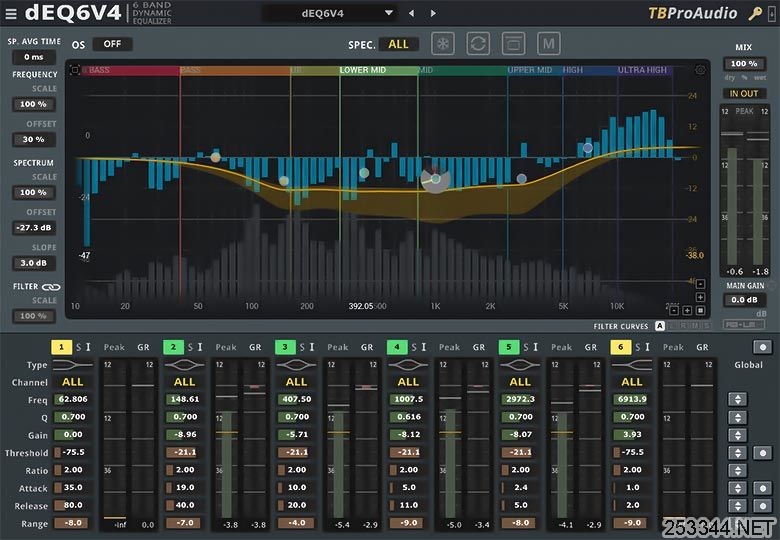The width and height of the screenshot is (780, 540).
Task: Open the SPEC. ALL channel selector
Action: click(398, 44)
